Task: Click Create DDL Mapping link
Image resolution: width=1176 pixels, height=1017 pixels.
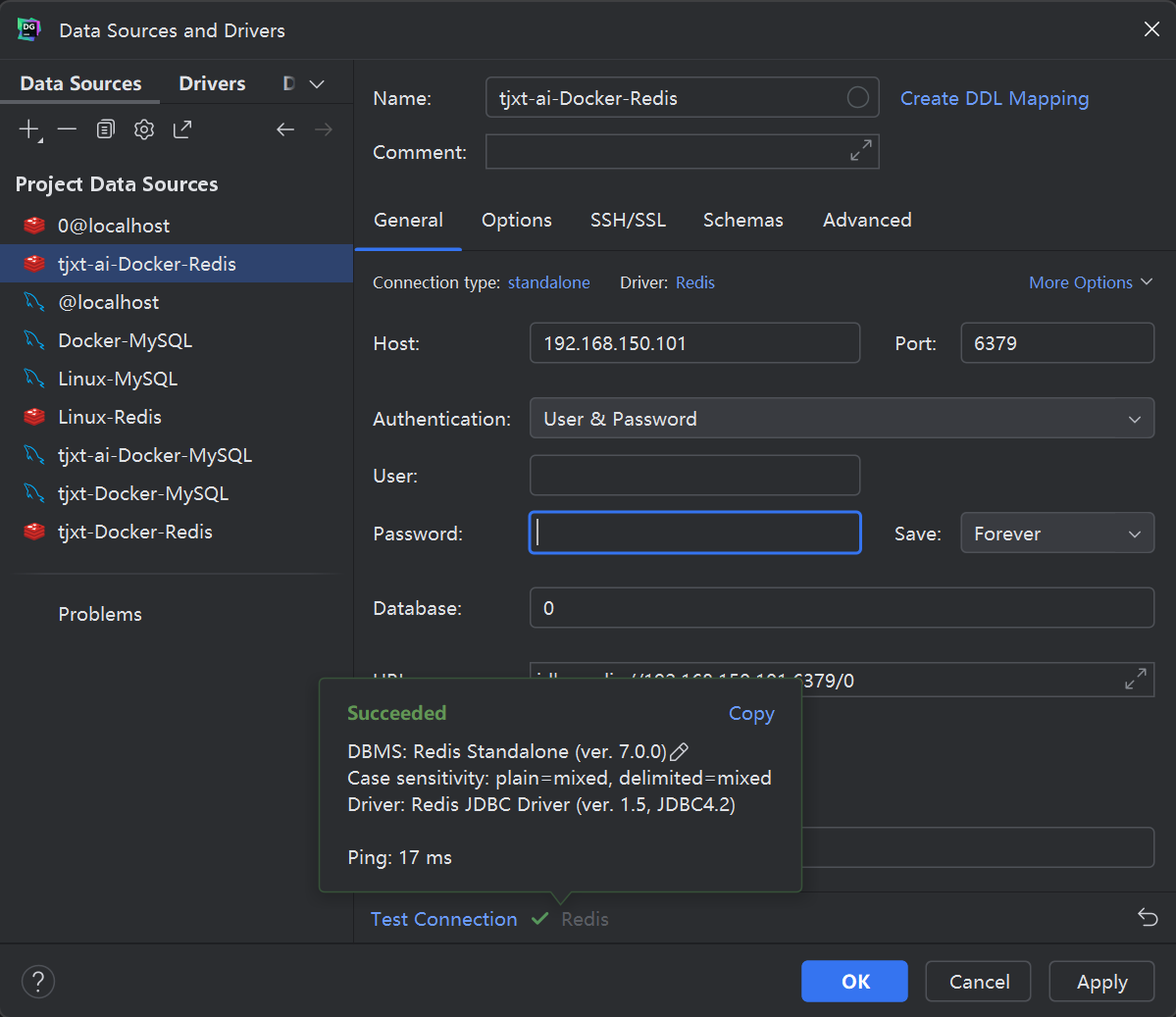Action: click(995, 98)
